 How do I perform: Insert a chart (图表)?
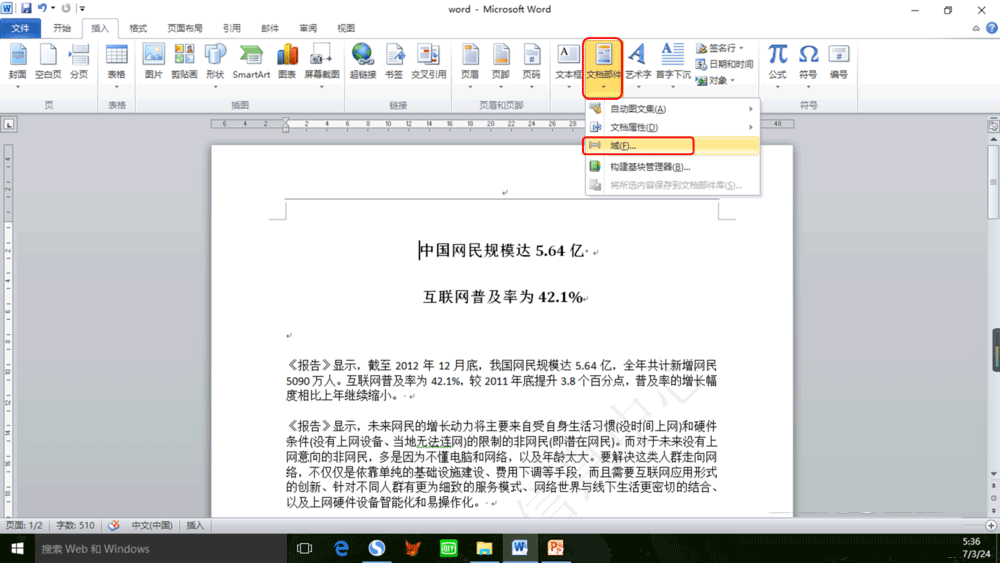tap(287, 62)
